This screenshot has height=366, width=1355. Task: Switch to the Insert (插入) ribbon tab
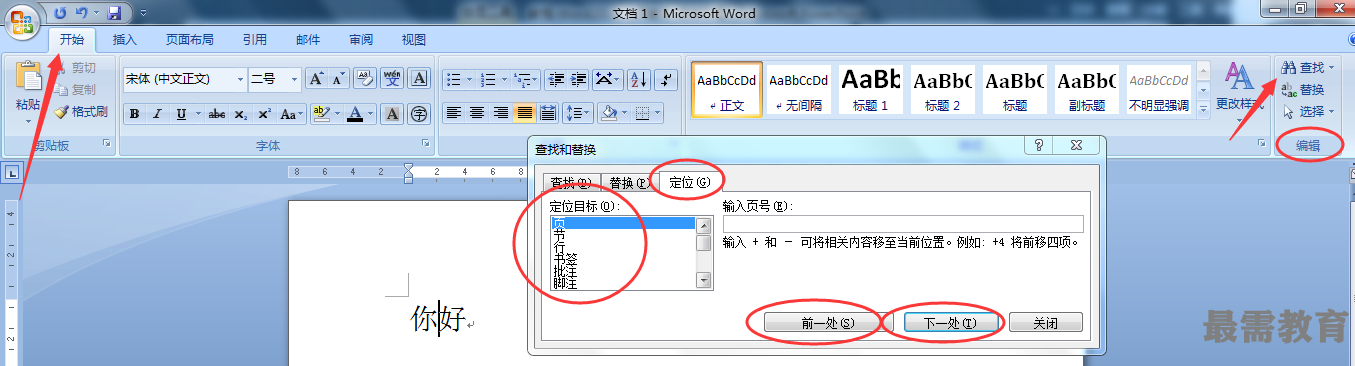tap(125, 40)
